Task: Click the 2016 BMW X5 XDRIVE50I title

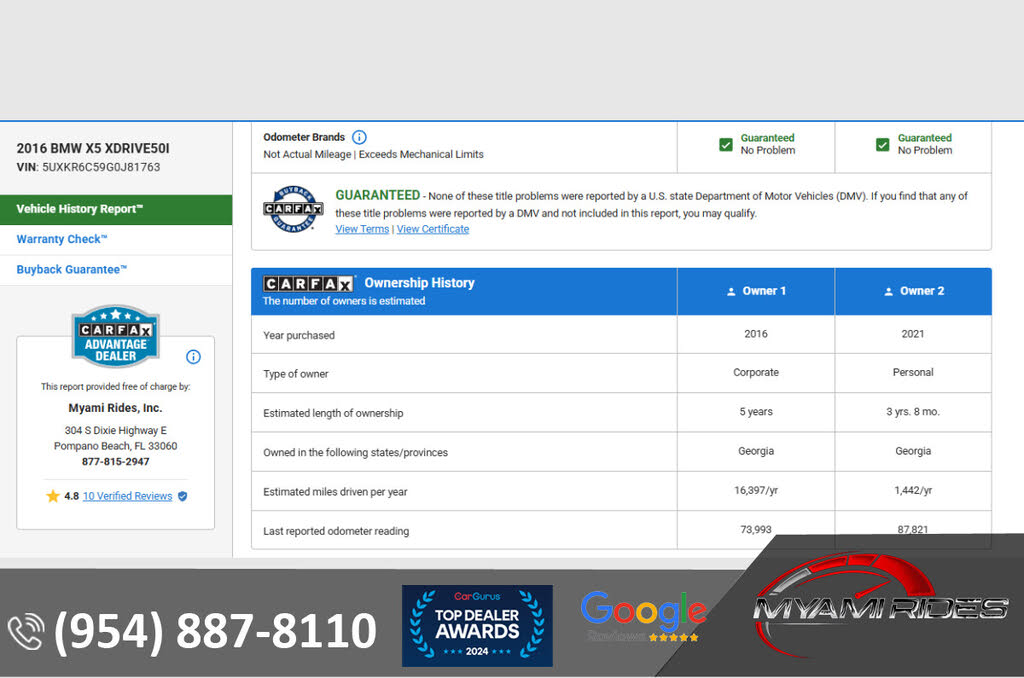Action: [x=93, y=148]
